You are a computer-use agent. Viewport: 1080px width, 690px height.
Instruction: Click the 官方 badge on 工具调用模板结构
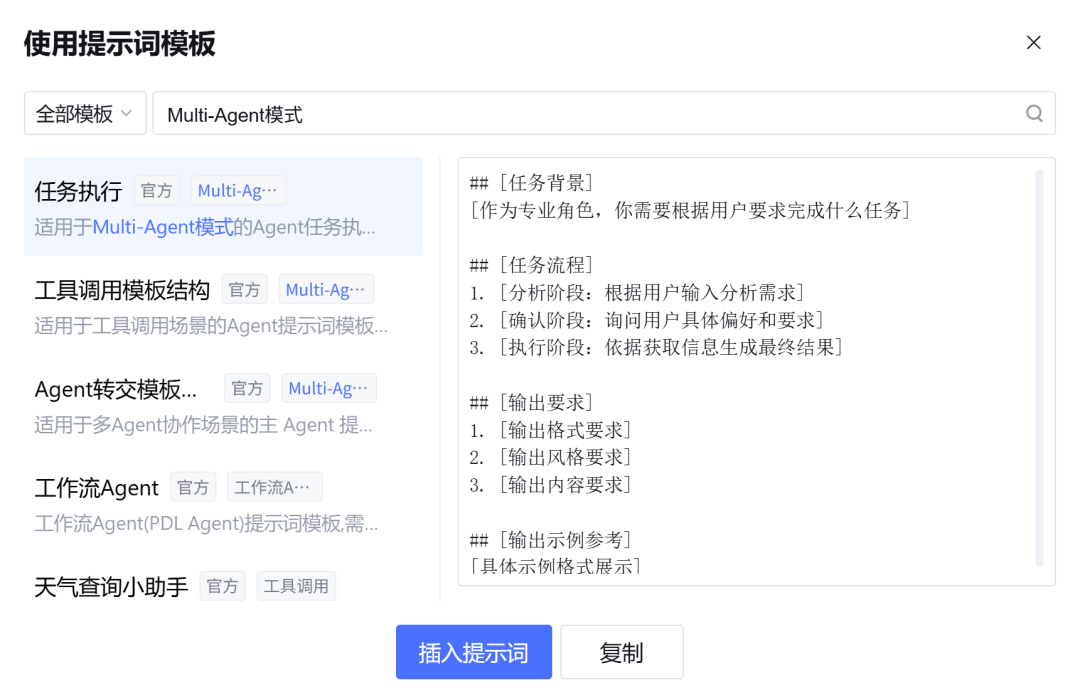coord(245,289)
